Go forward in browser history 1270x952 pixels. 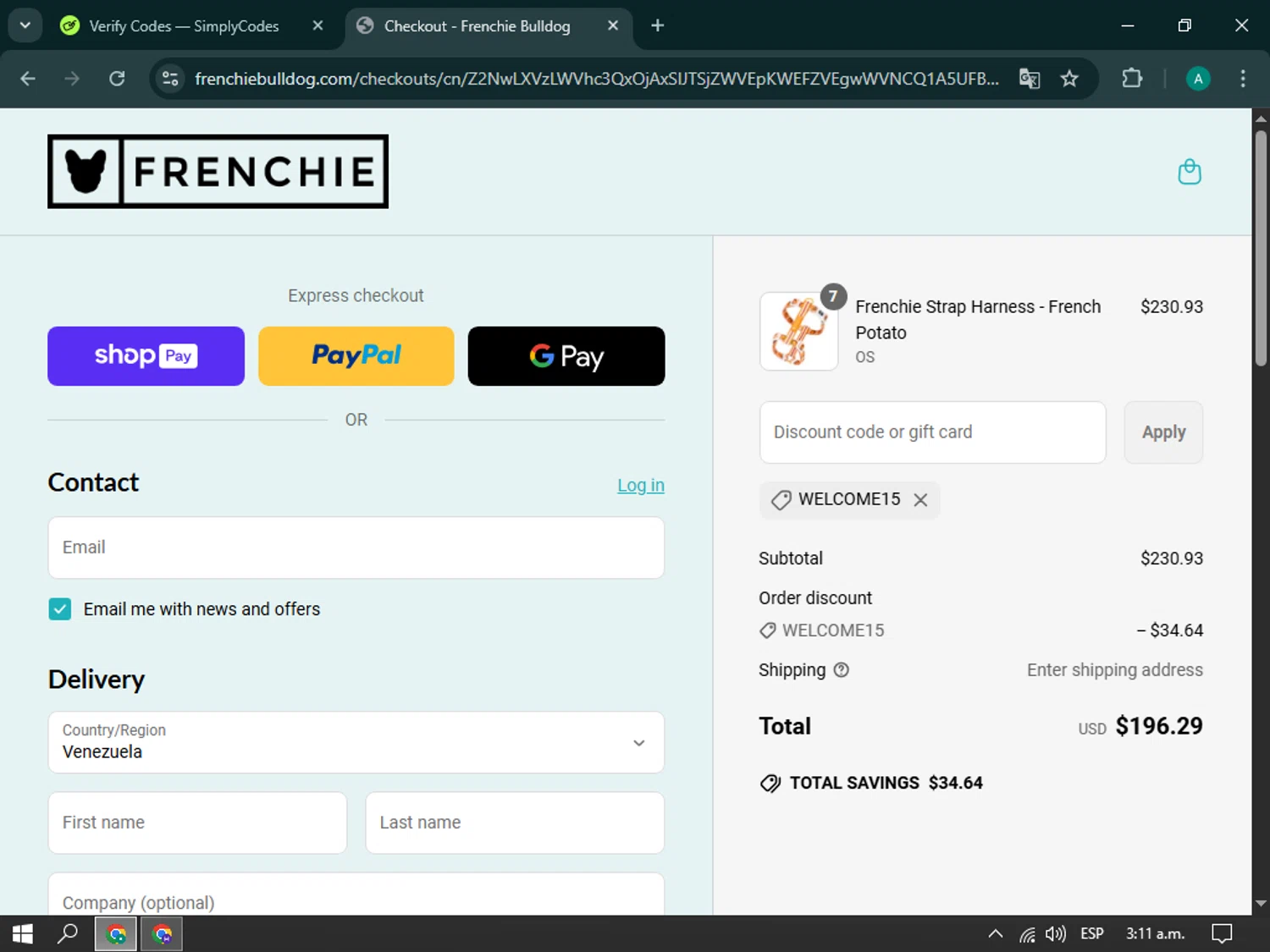[72, 79]
